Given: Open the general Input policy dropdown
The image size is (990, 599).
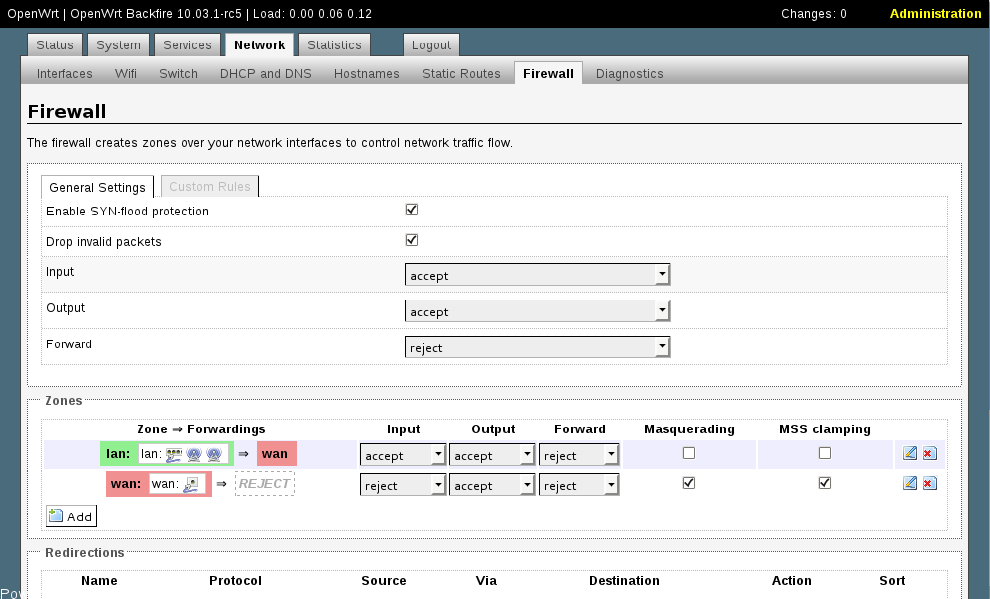Looking at the screenshot, I should 537,276.
